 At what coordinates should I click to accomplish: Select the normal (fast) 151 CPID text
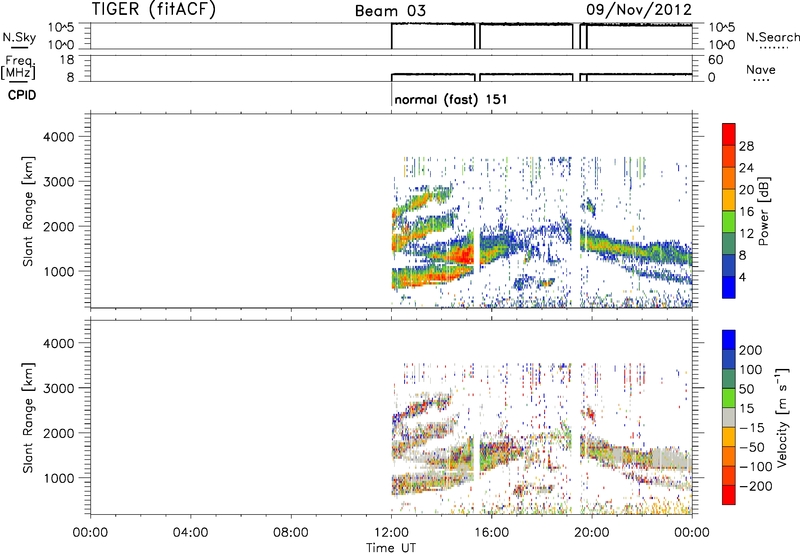click(x=451, y=99)
